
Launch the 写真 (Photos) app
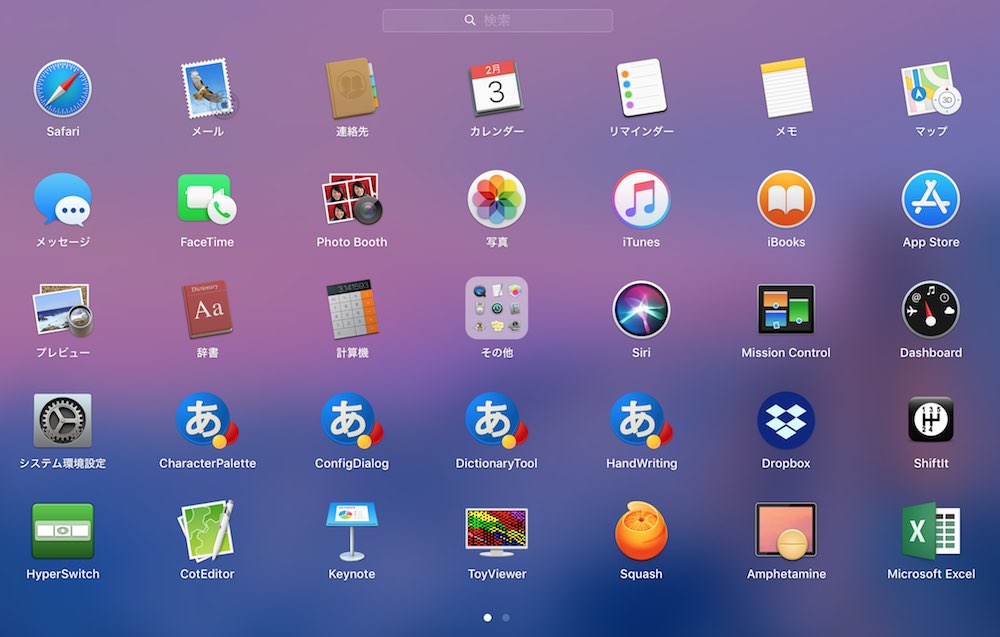pos(496,200)
